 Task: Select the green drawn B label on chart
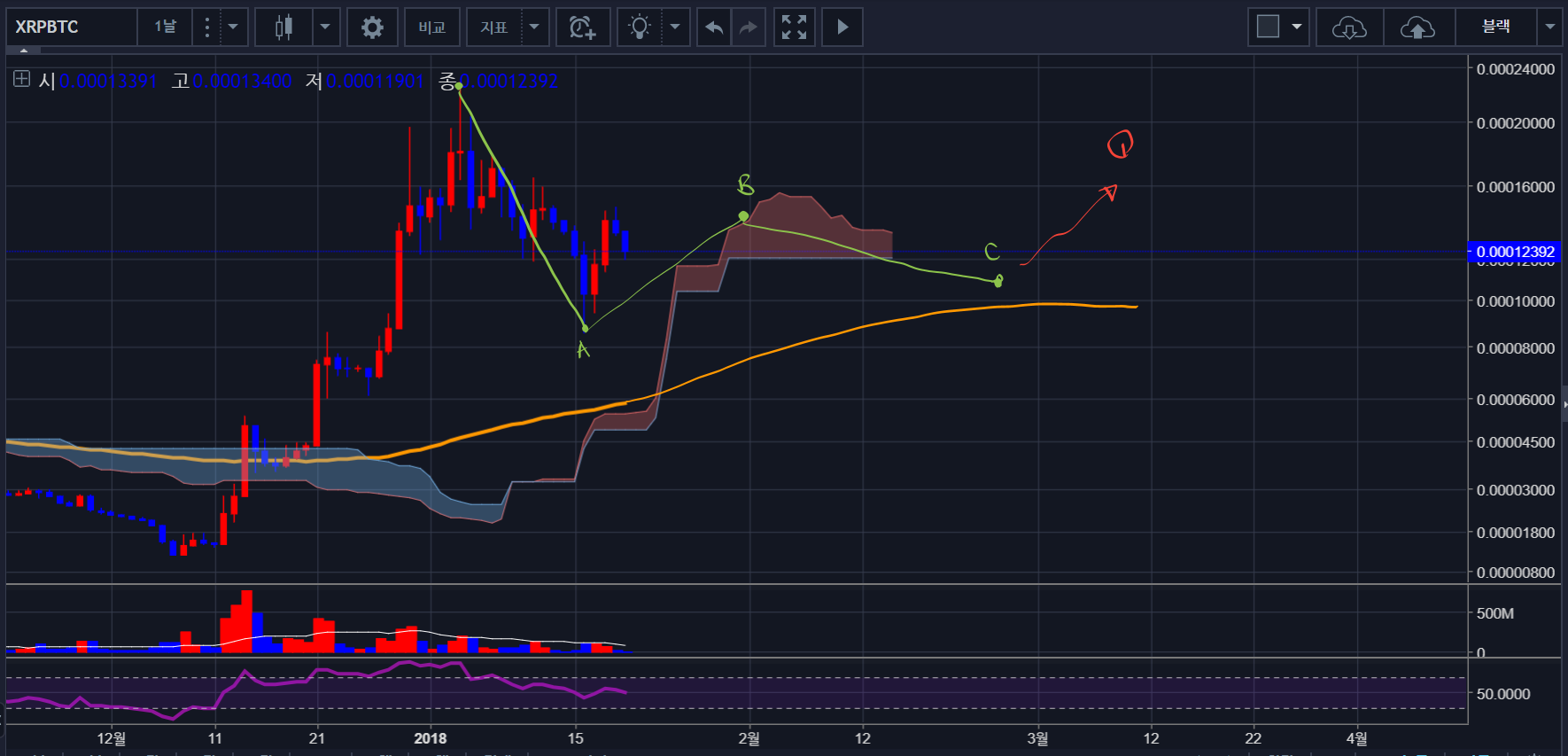pos(746,184)
